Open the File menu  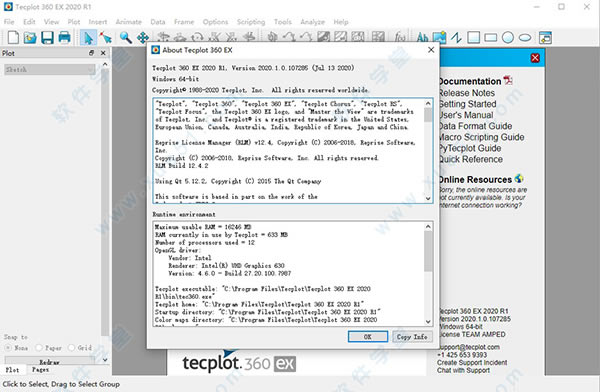point(9,22)
